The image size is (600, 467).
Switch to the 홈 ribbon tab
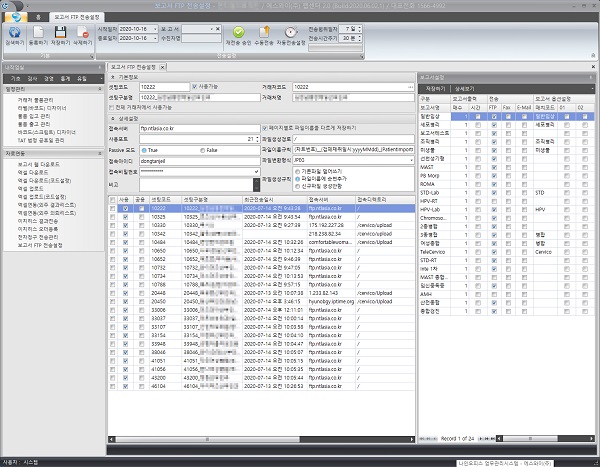tap(38, 17)
